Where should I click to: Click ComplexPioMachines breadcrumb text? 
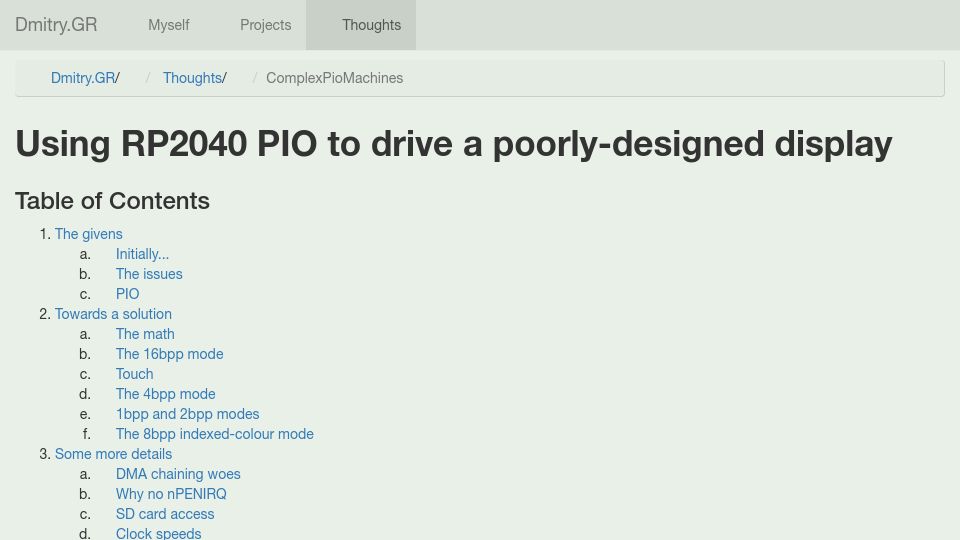(x=334, y=78)
